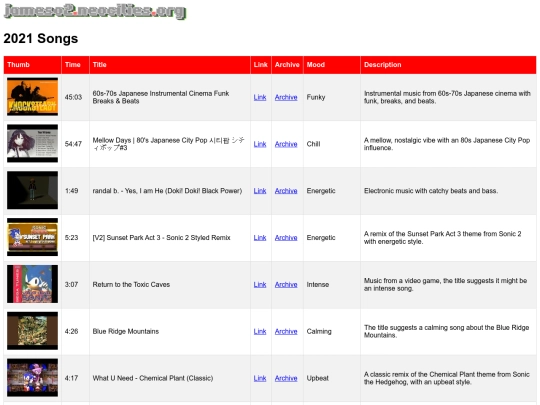Click the time value 4:17
Screen dimensions: 540x405
coord(72,378)
